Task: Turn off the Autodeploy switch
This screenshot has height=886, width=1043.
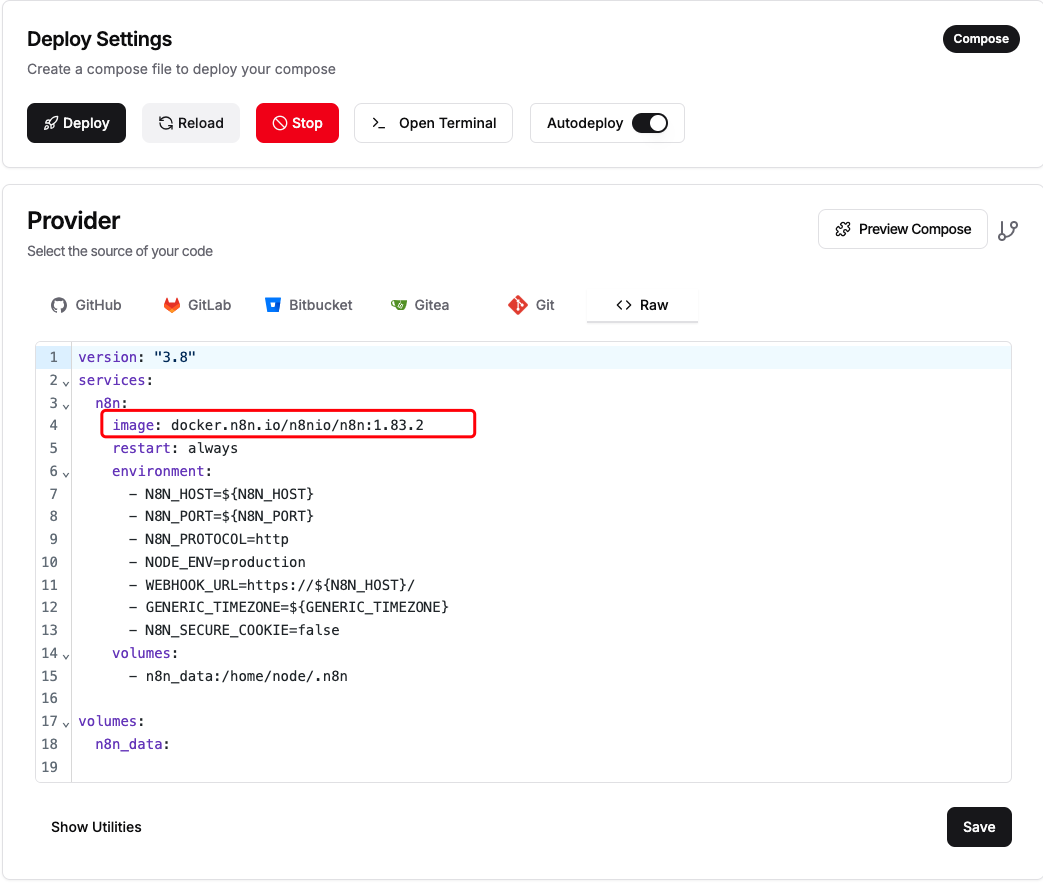Action: pyautogui.click(x=650, y=123)
